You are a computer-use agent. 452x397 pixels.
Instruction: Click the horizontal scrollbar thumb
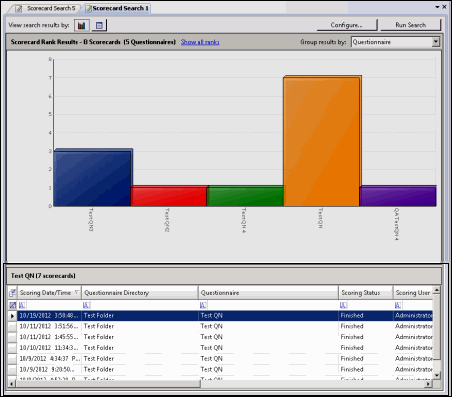tap(108, 384)
